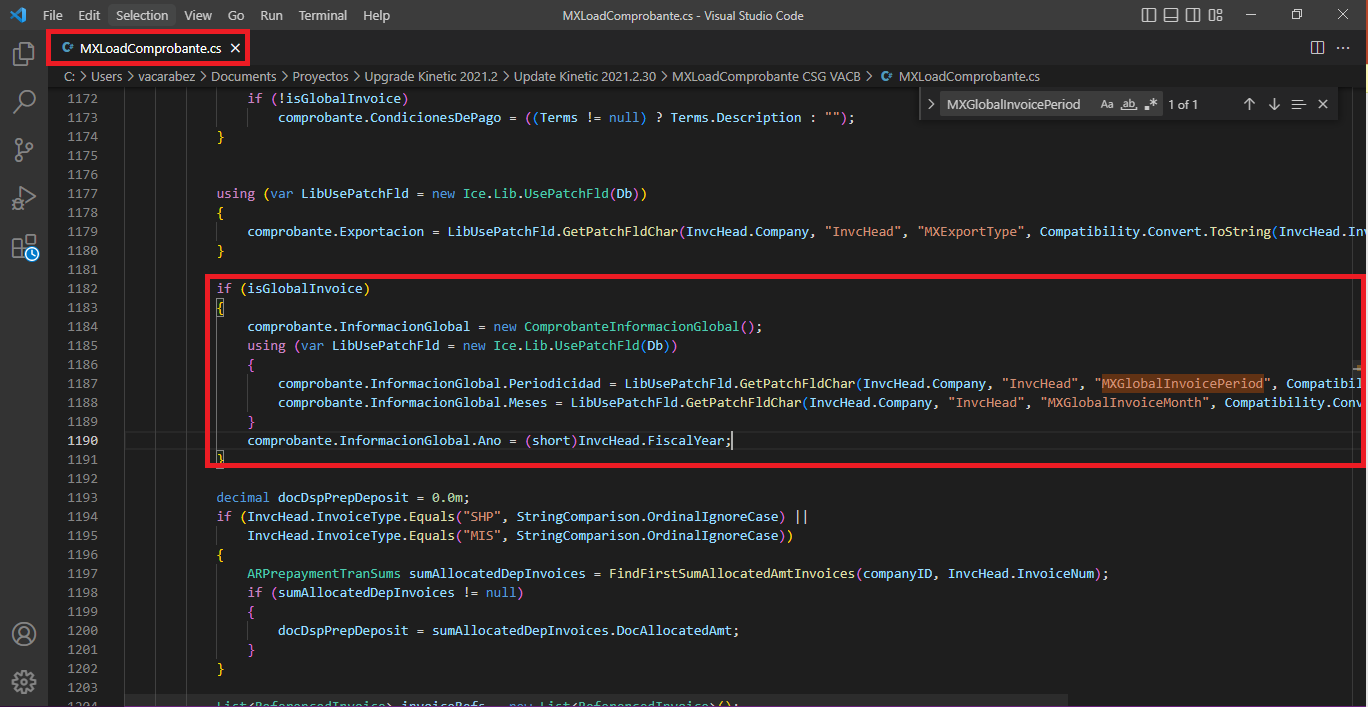Toggle Match Whole Word in find
The image size is (1368, 707).
tap(1129, 104)
